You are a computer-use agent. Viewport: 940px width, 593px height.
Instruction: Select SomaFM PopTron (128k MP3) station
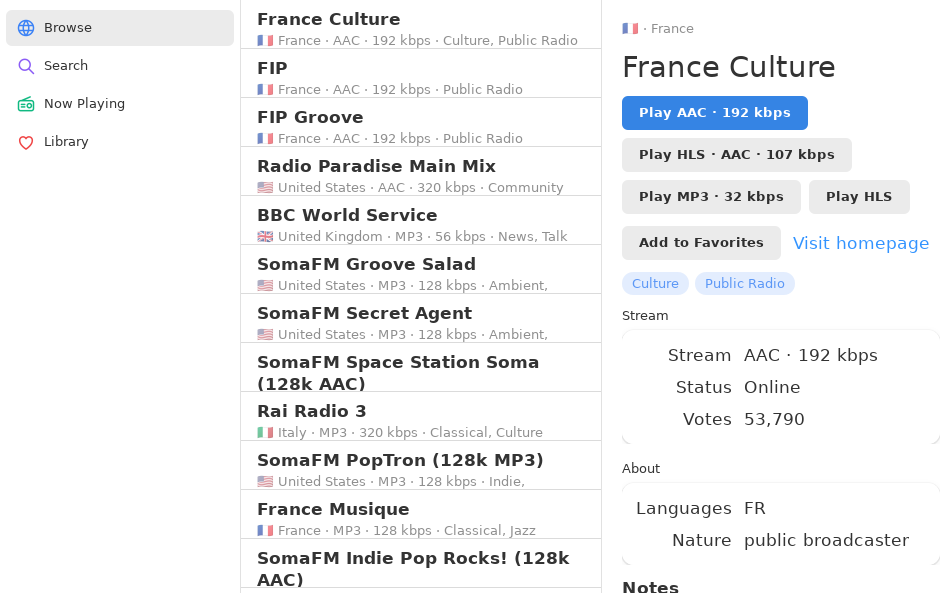[421, 465]
